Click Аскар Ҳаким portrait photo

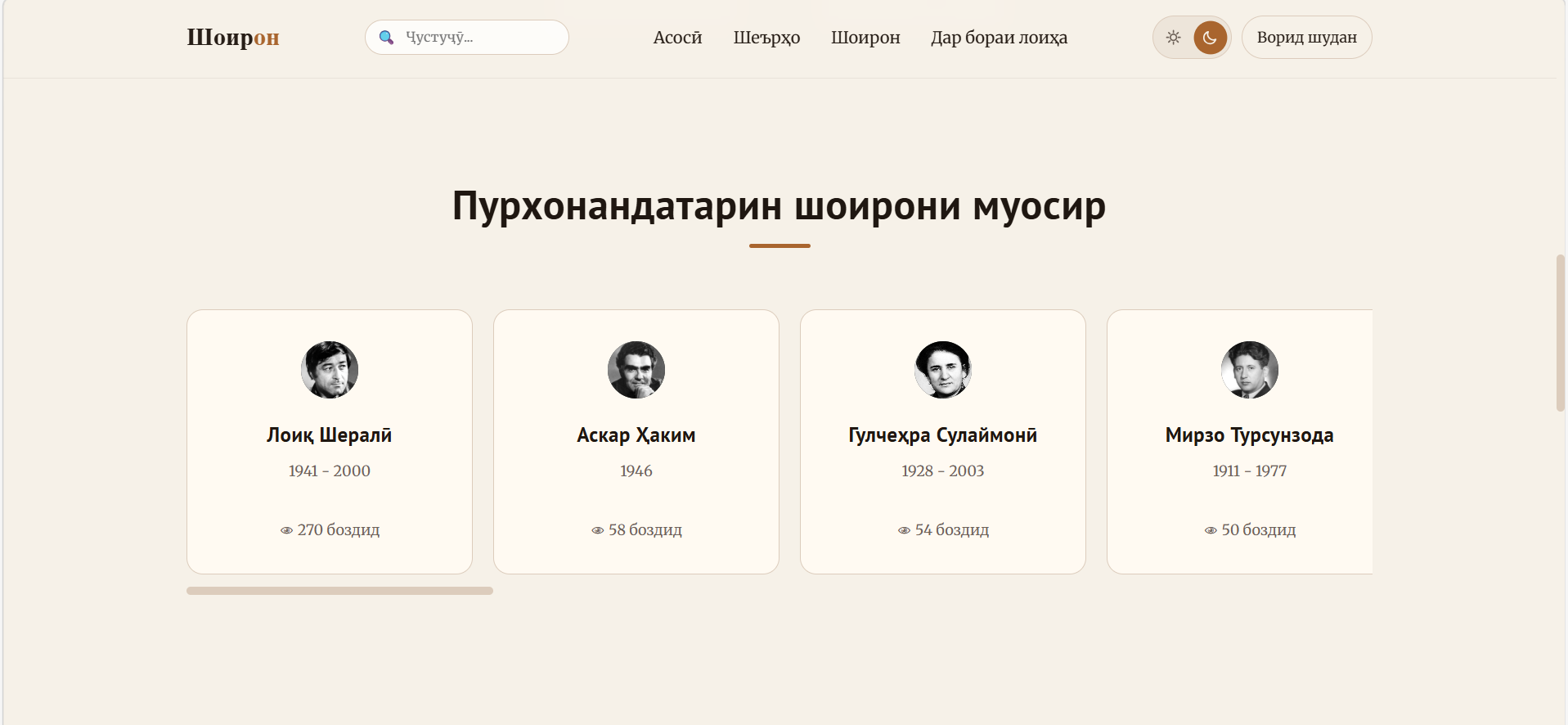[x=636, y=370]
